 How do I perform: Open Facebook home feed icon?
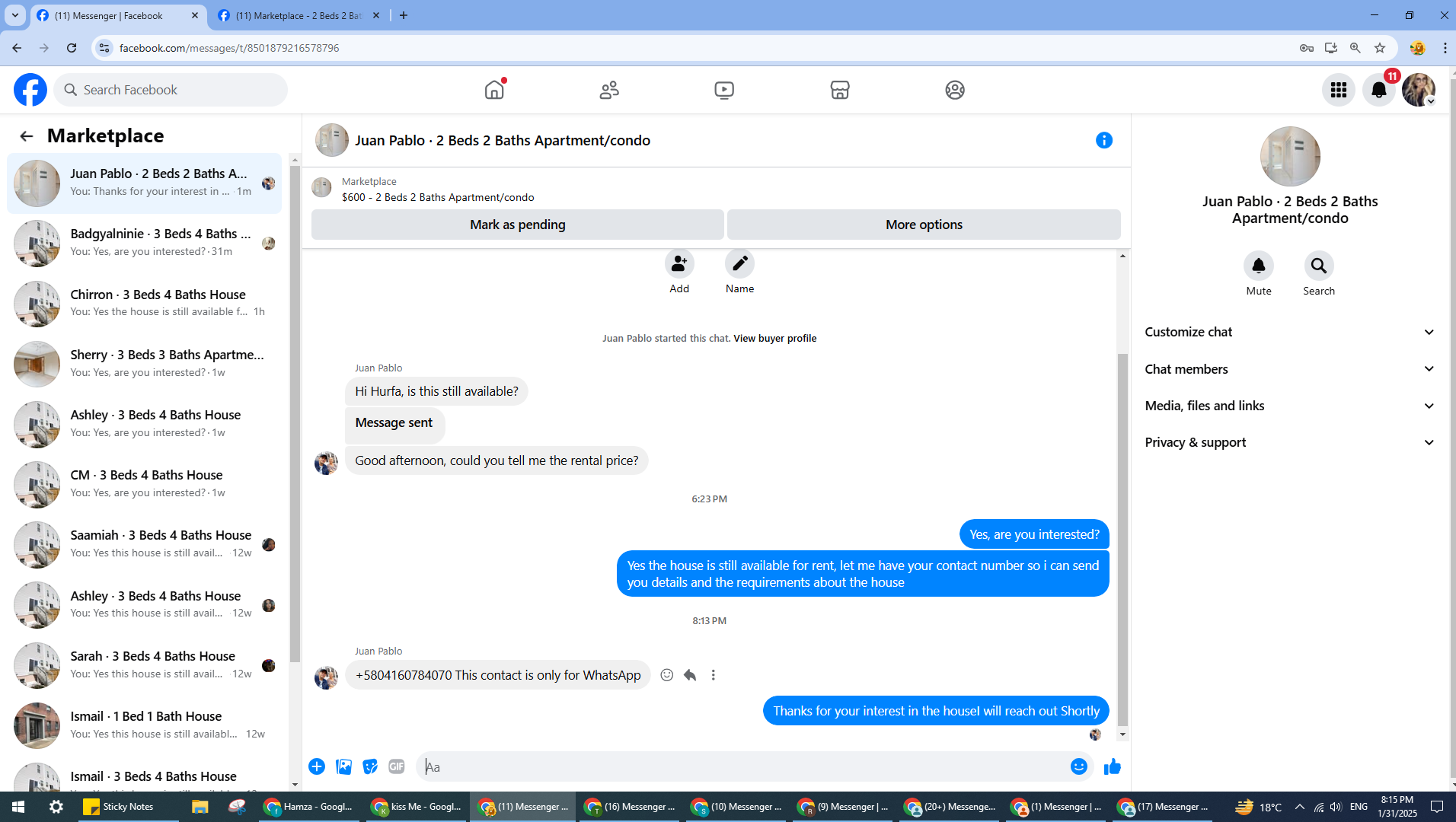click(x=494, y=90)
